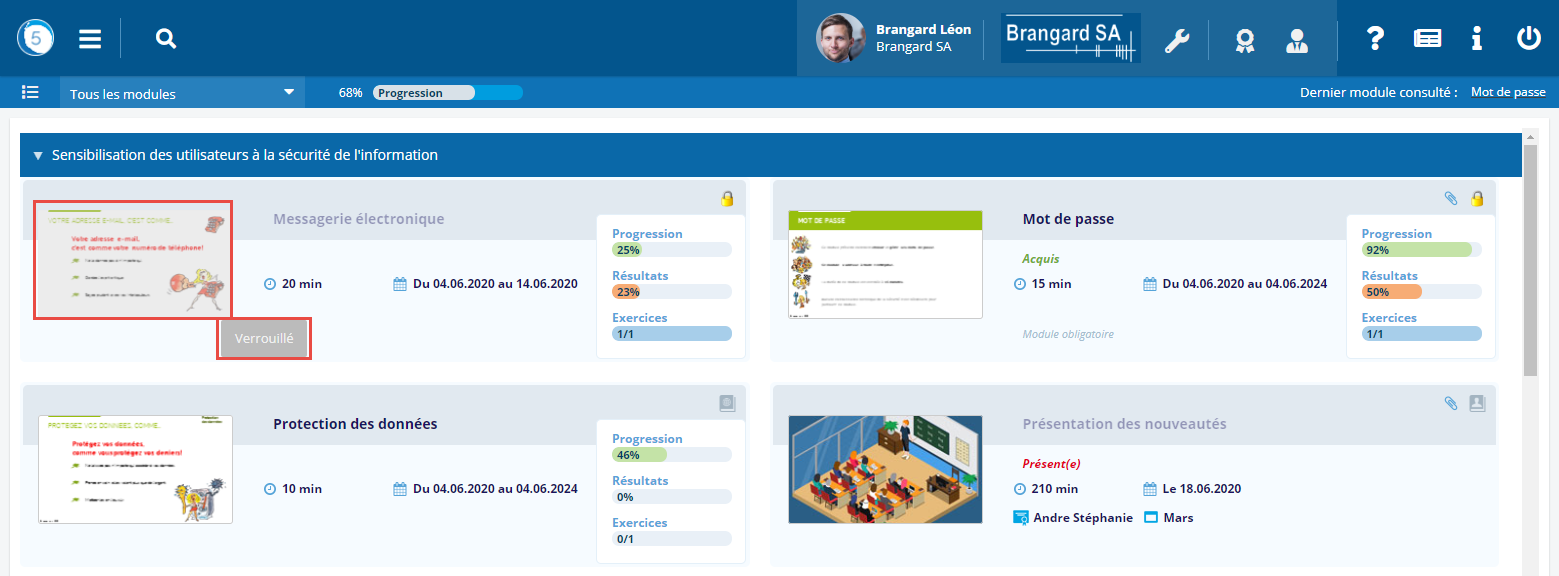The image size is (1559, 576).
Task: Click the information 'i' icon
Action: point(1476,39)
